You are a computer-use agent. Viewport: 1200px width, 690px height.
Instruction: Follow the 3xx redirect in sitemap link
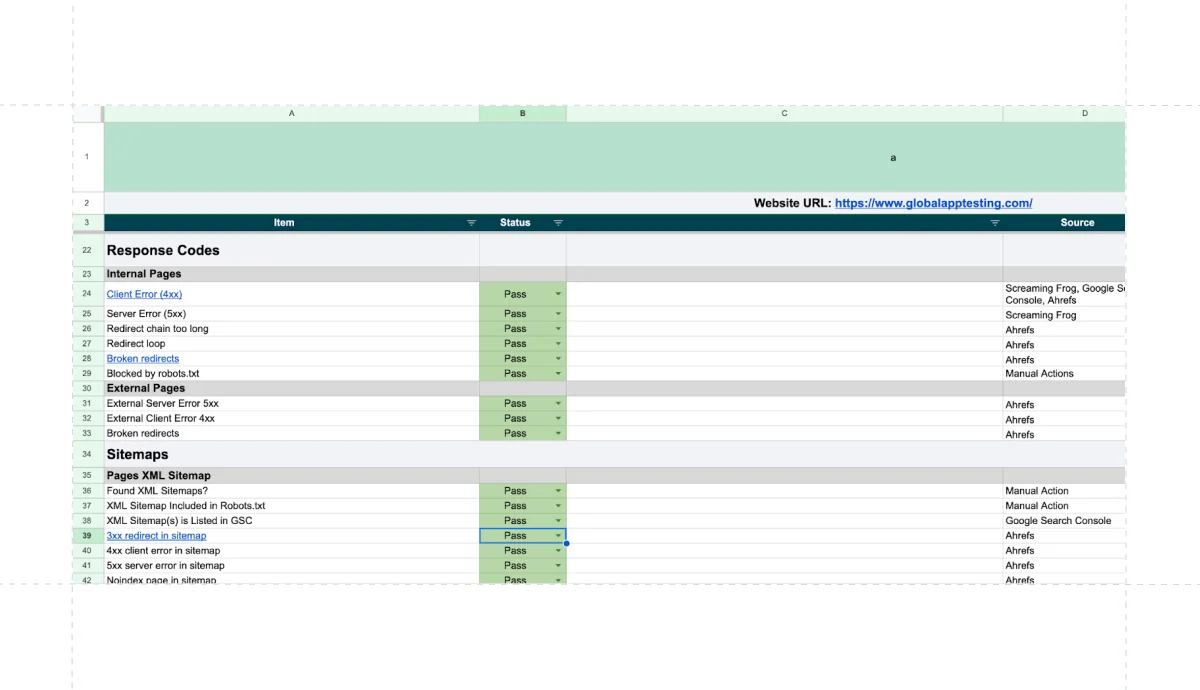156,536
